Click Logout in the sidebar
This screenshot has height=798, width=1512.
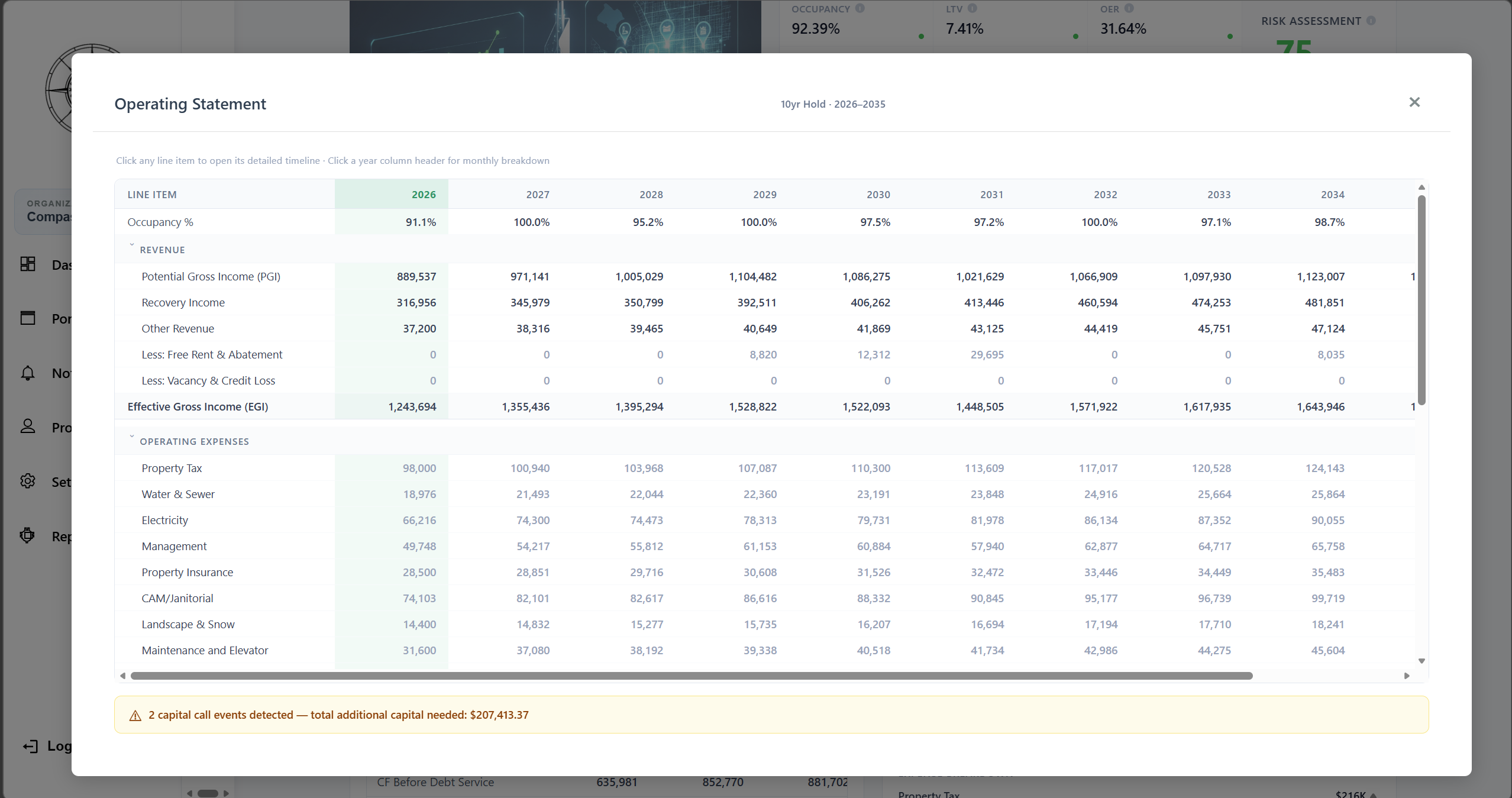(31, 746)
